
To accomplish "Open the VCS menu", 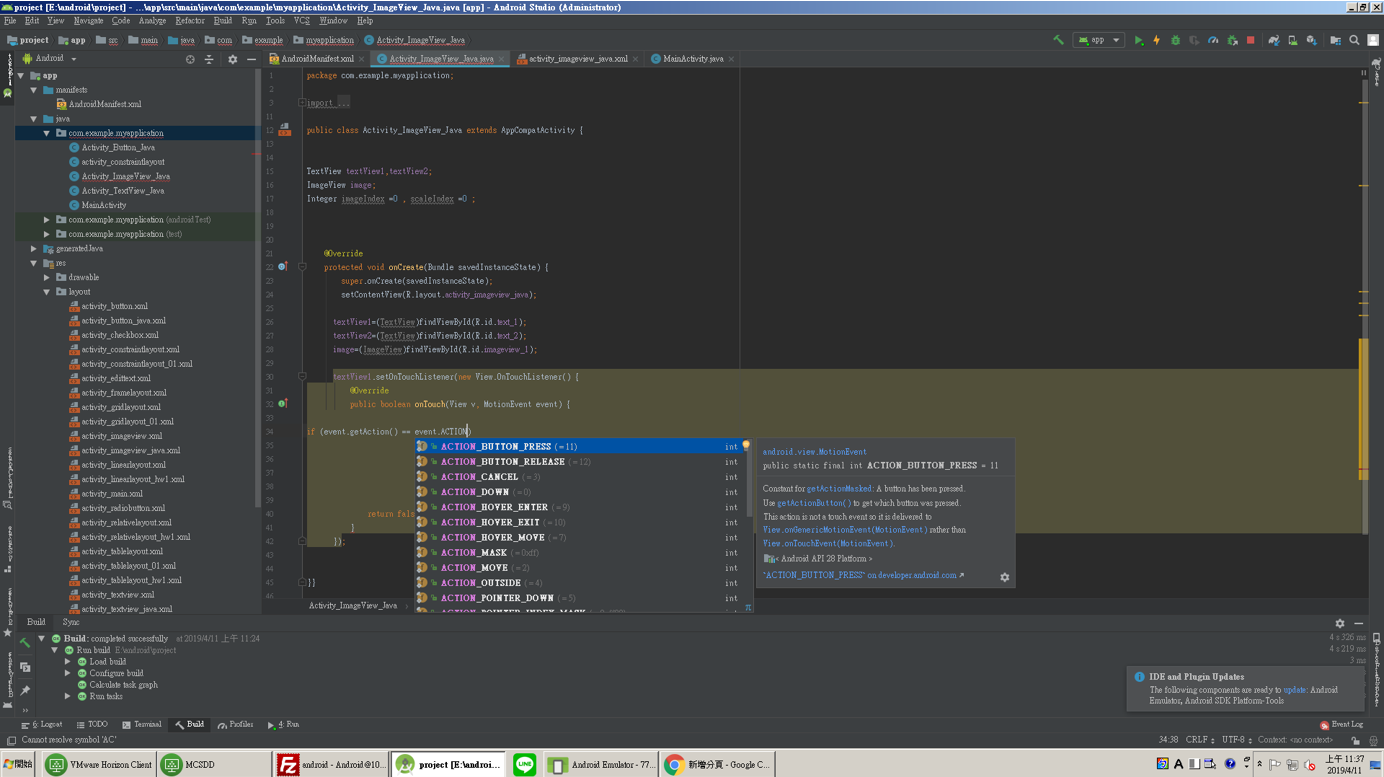I will coord(301,20).
